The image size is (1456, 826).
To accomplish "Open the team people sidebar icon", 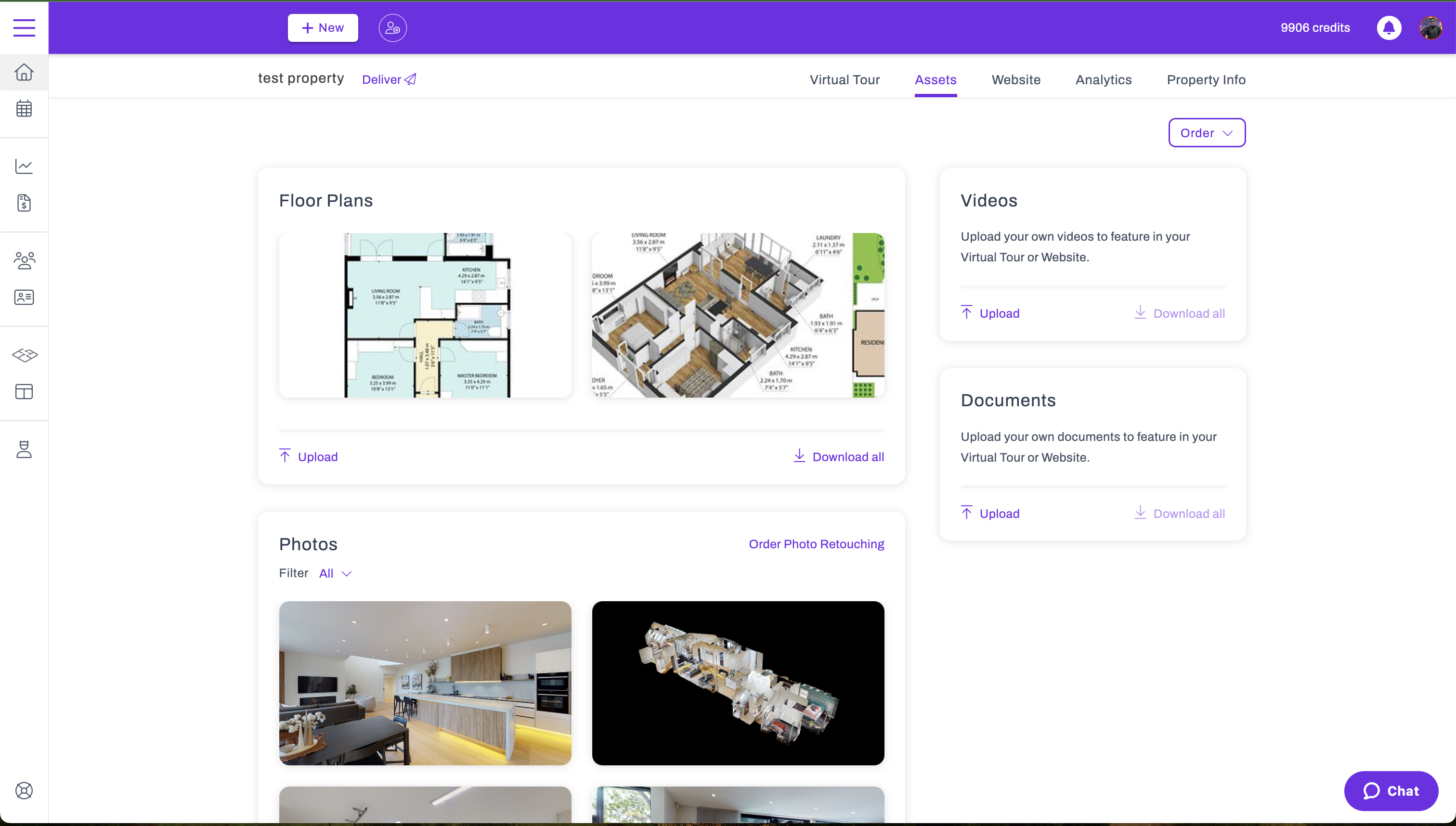I will click(x=24, y=260).
